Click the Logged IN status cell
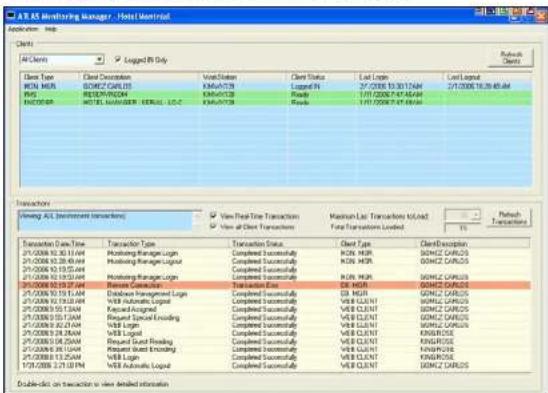This screenshot has width=548, height=393. coord(305,86)
